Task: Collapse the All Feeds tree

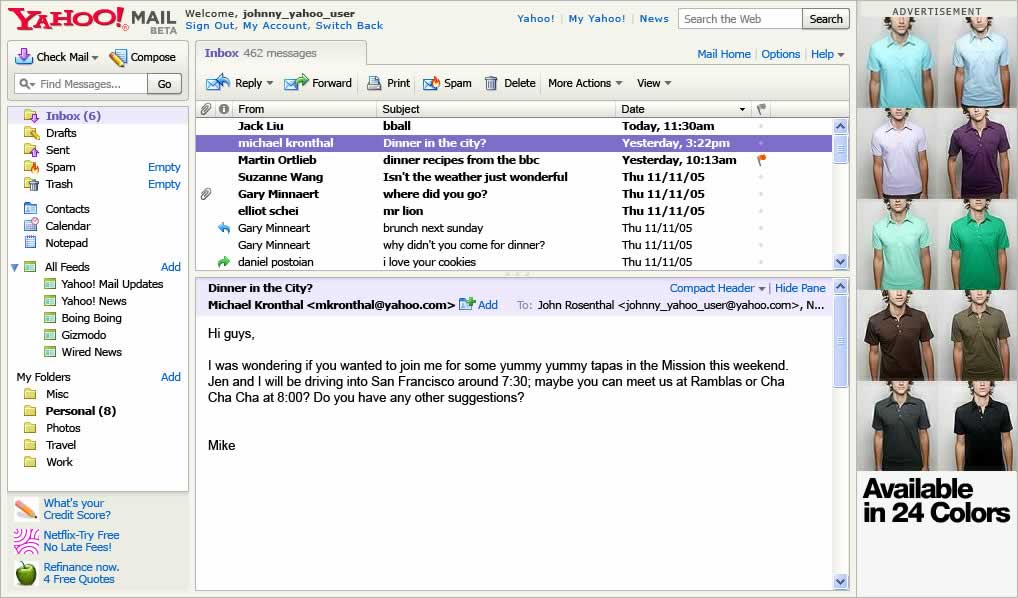Action: 15,267
